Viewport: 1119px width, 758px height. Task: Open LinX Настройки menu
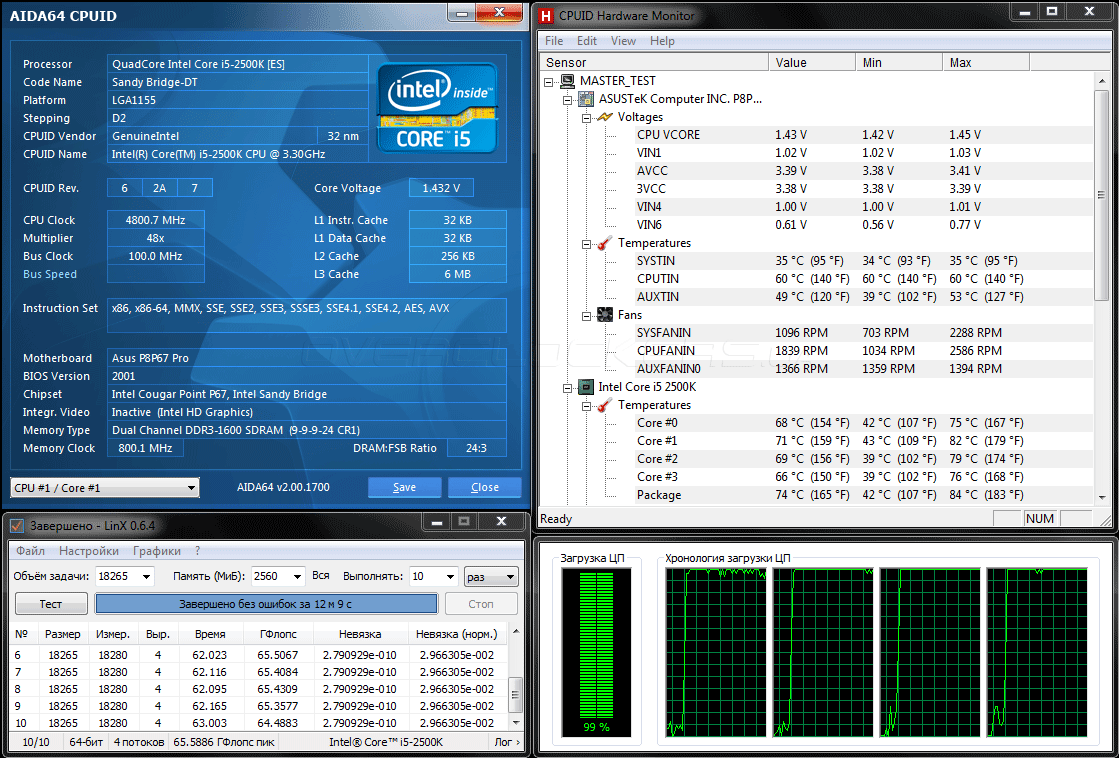click(89, 551)
